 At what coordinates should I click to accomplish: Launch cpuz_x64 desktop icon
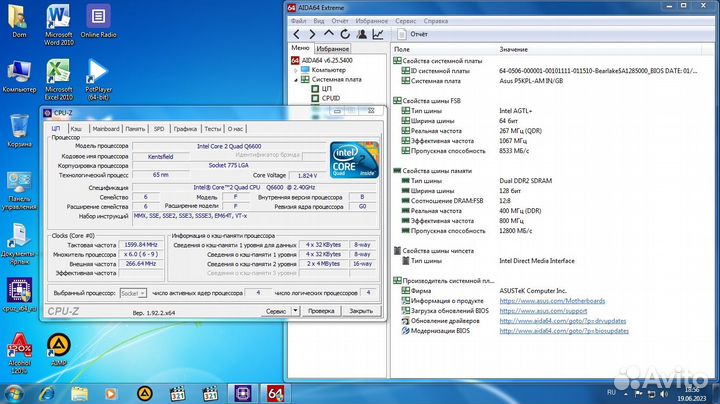coord(19,295)
